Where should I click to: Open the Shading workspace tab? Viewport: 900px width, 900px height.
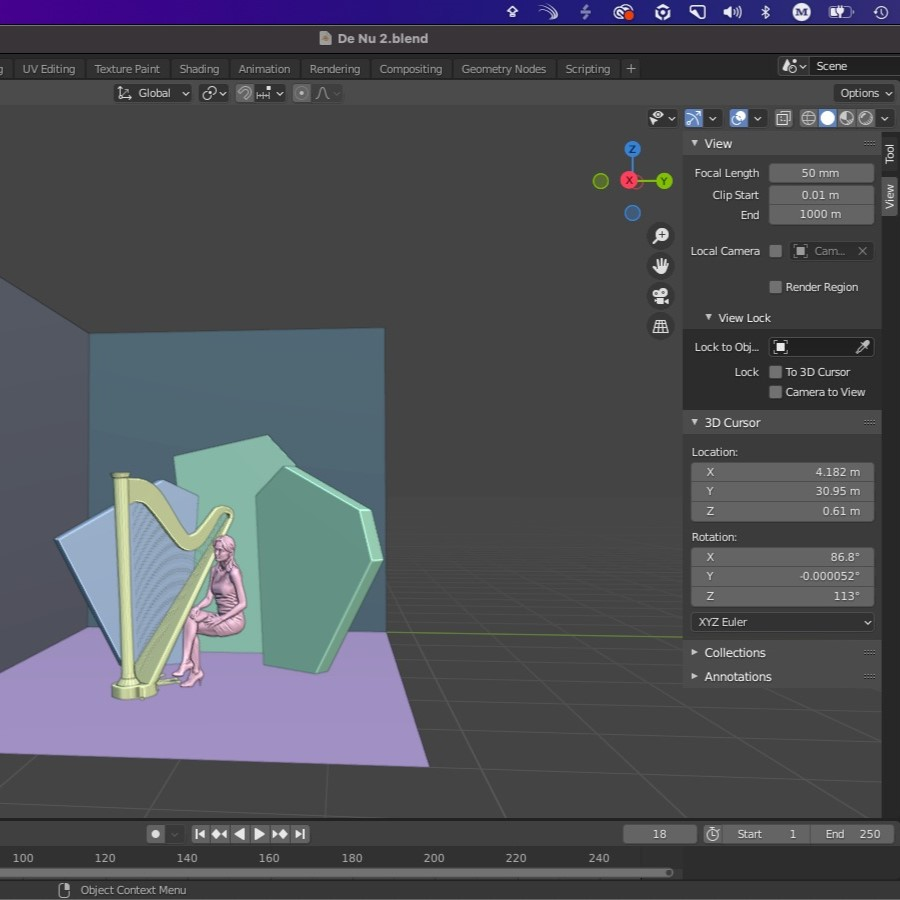[199, 69]
